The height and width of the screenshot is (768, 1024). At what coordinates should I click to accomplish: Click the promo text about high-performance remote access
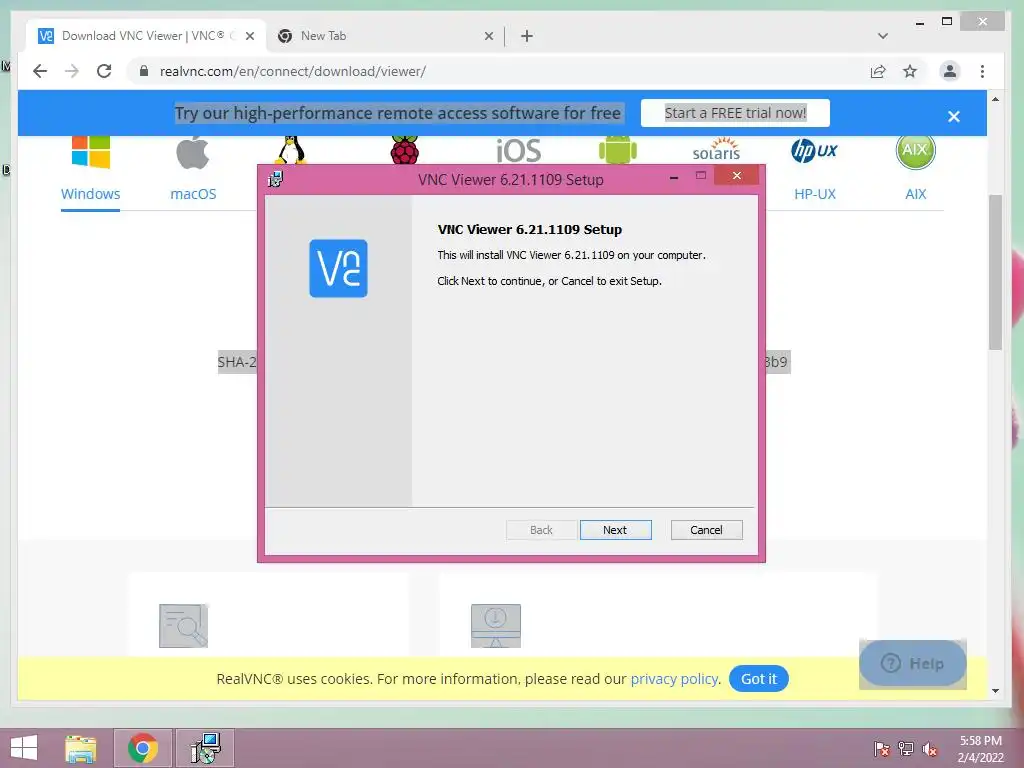[x=398, y=113]
